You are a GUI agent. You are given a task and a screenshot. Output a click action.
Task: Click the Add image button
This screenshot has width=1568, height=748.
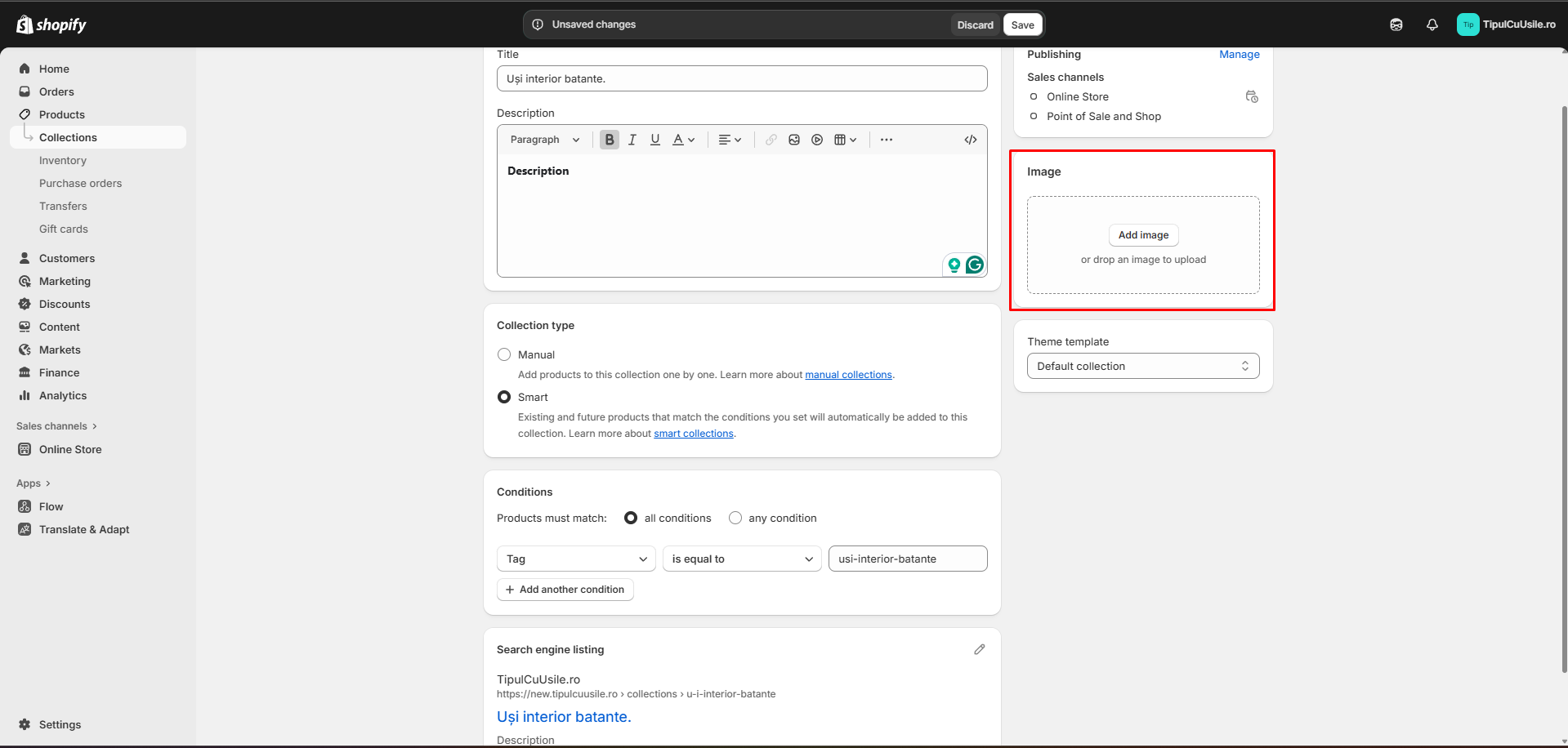(1142, 235)
